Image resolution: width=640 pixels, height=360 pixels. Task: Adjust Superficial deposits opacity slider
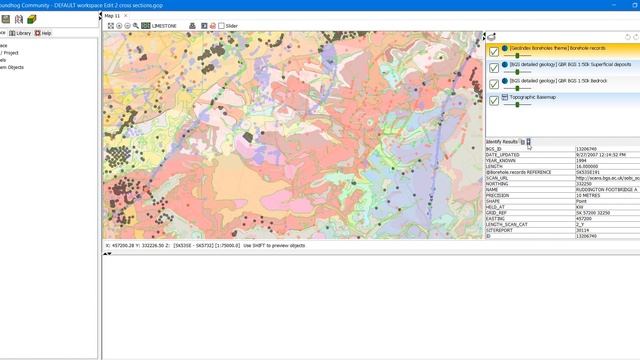[517, 72]
